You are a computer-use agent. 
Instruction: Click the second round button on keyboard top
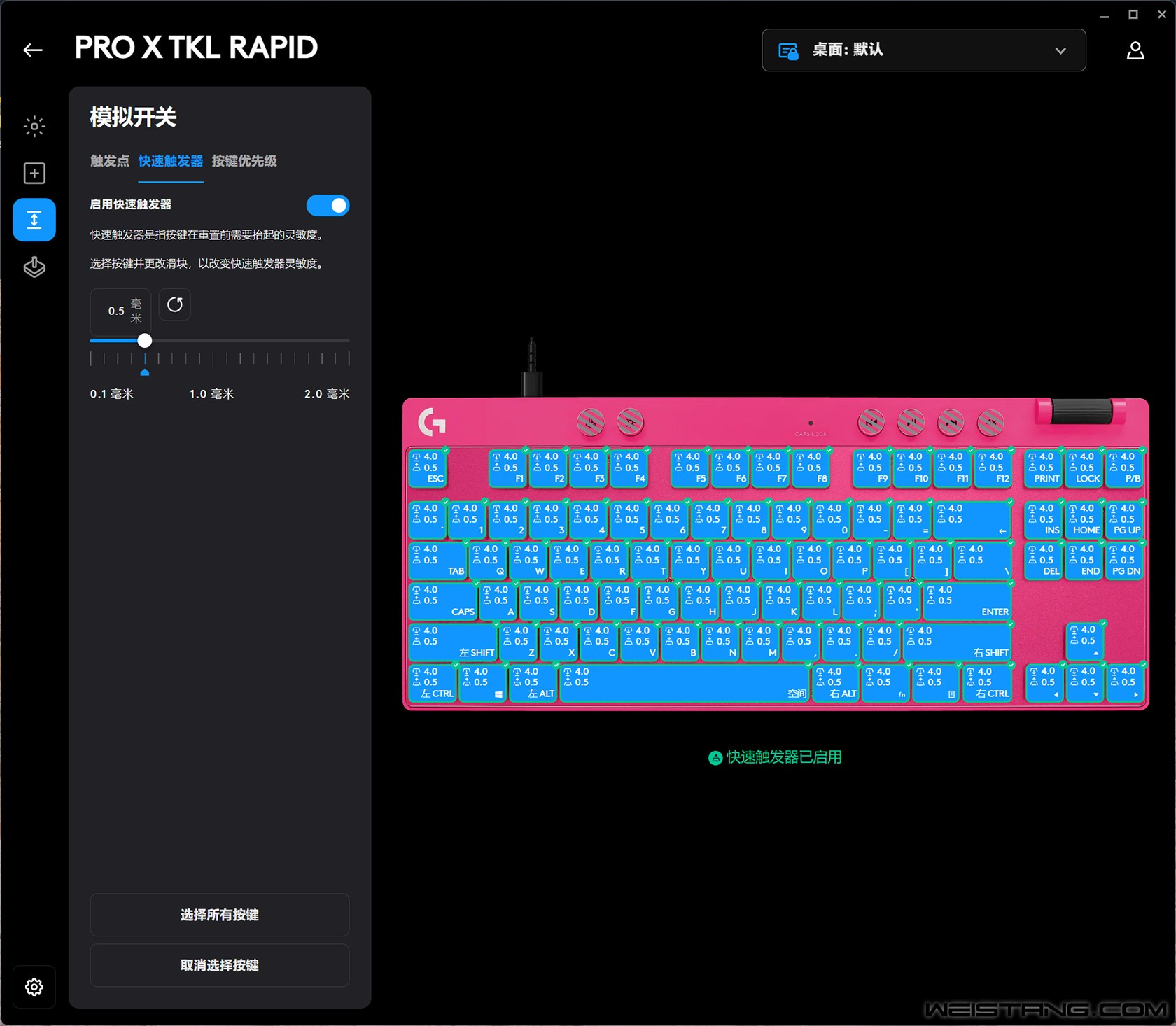(x=631, y=422)
